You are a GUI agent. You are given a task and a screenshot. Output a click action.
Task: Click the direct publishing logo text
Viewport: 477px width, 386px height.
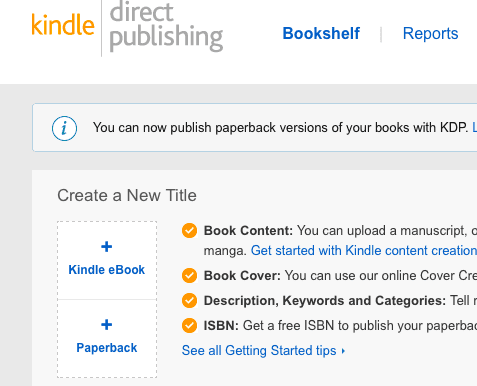[x=166, y=26]
